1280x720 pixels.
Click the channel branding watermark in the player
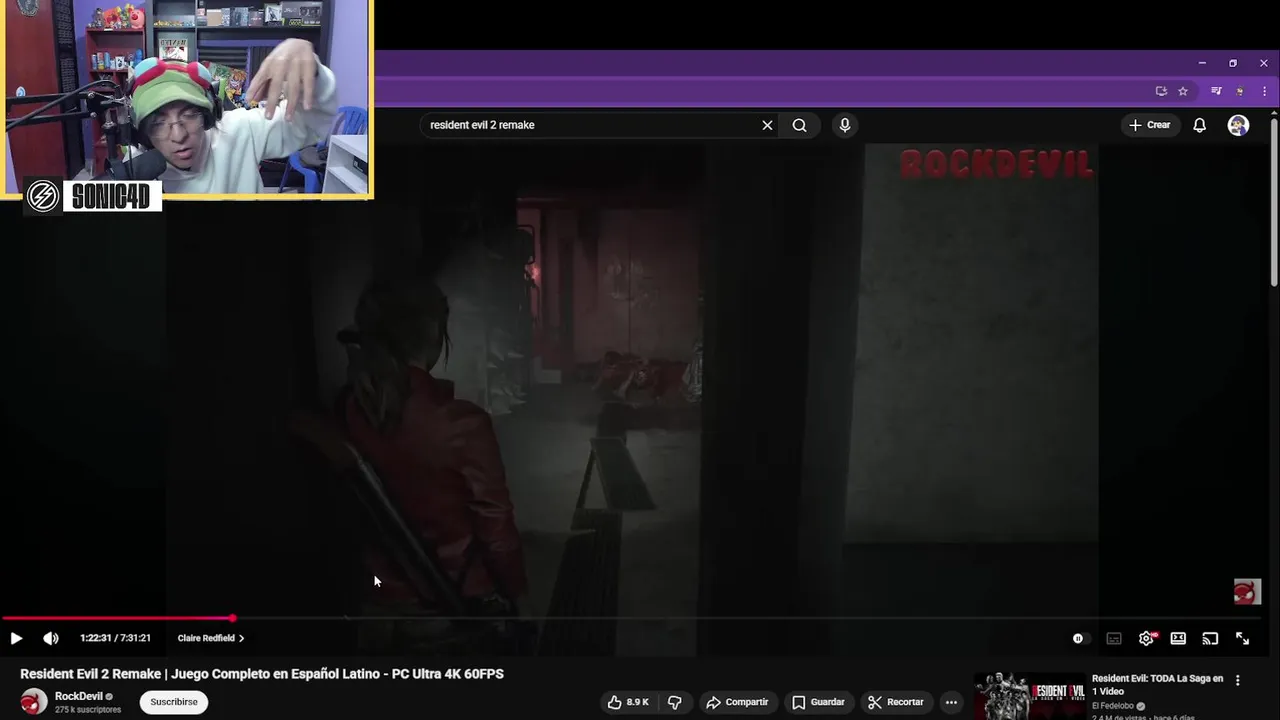1247,591
